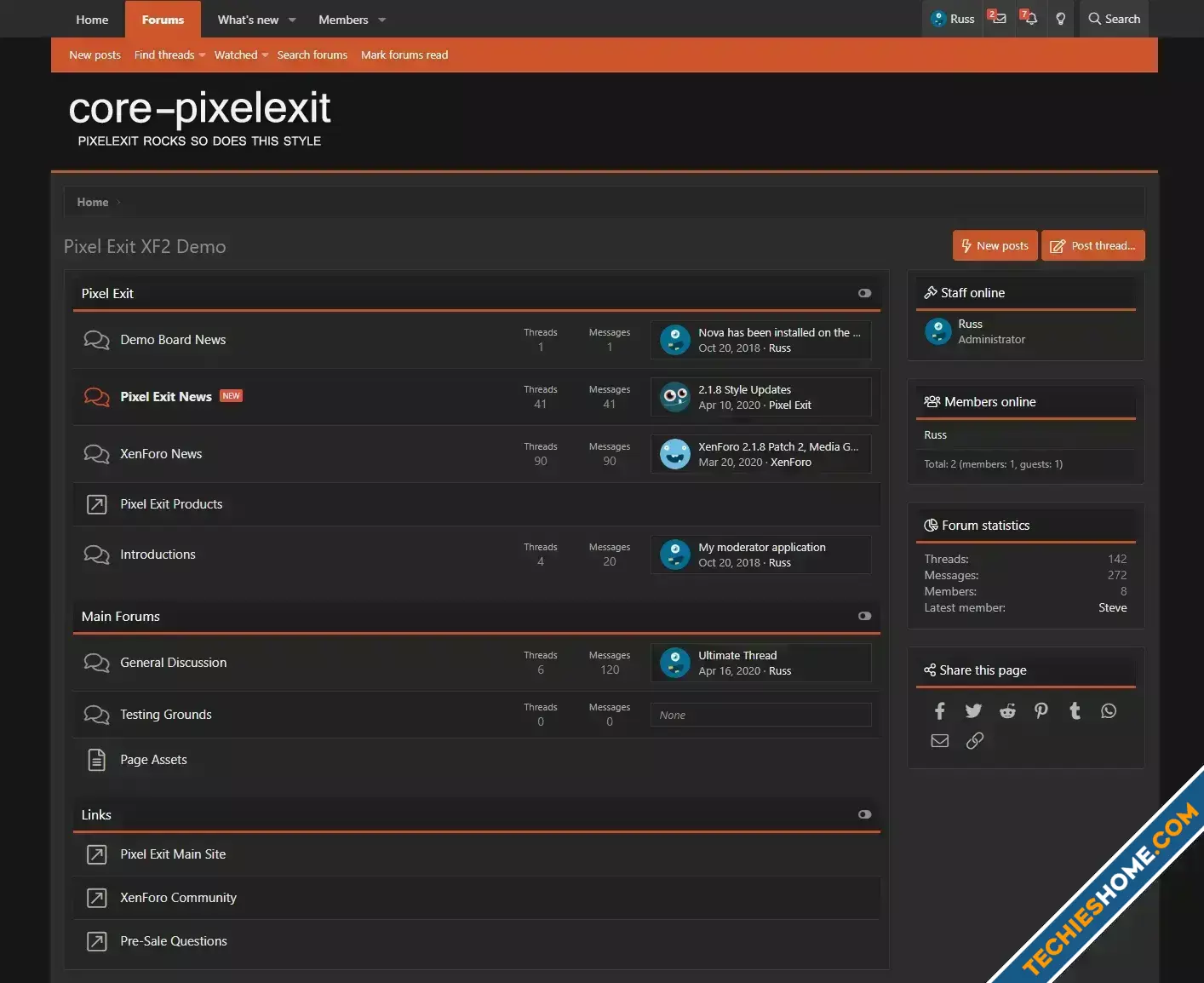
Task: Click Introductions forum icon
Action: point(96,555)
